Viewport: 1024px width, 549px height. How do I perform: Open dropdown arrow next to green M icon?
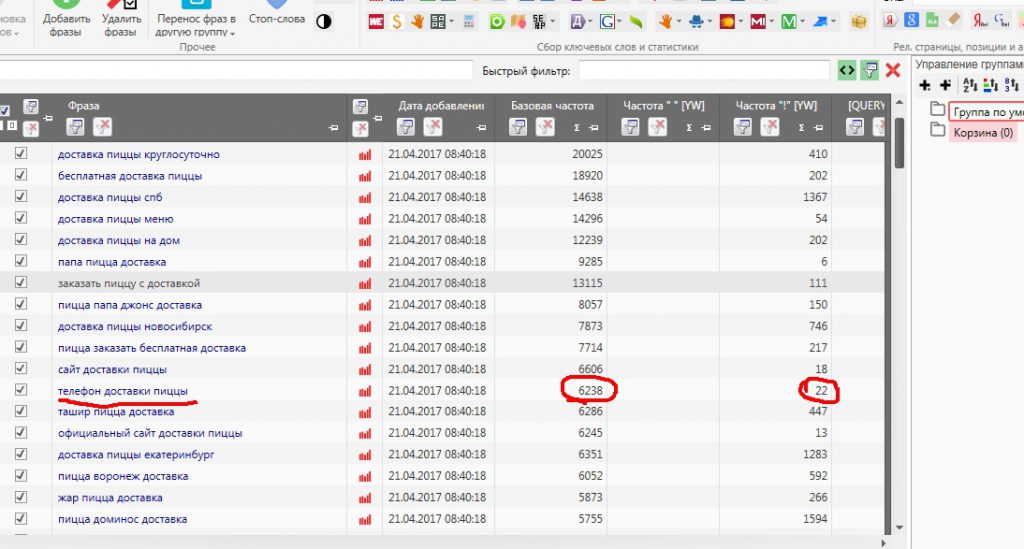[803, 22]
